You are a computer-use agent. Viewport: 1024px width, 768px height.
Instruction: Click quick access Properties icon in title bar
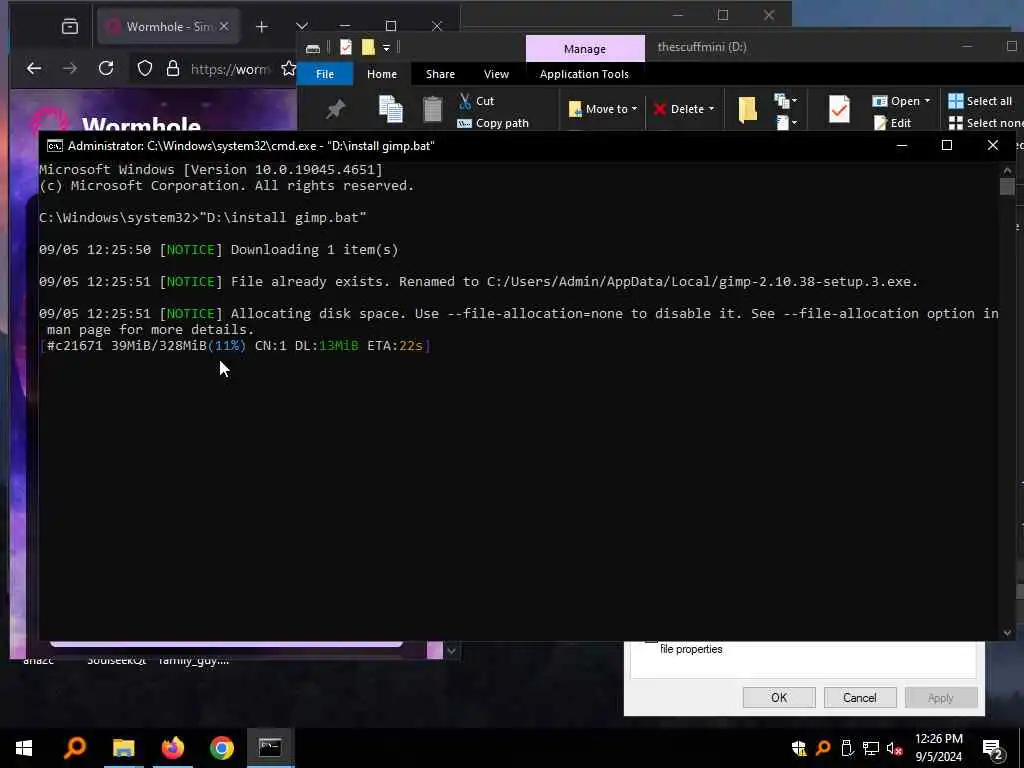point(345,47)
